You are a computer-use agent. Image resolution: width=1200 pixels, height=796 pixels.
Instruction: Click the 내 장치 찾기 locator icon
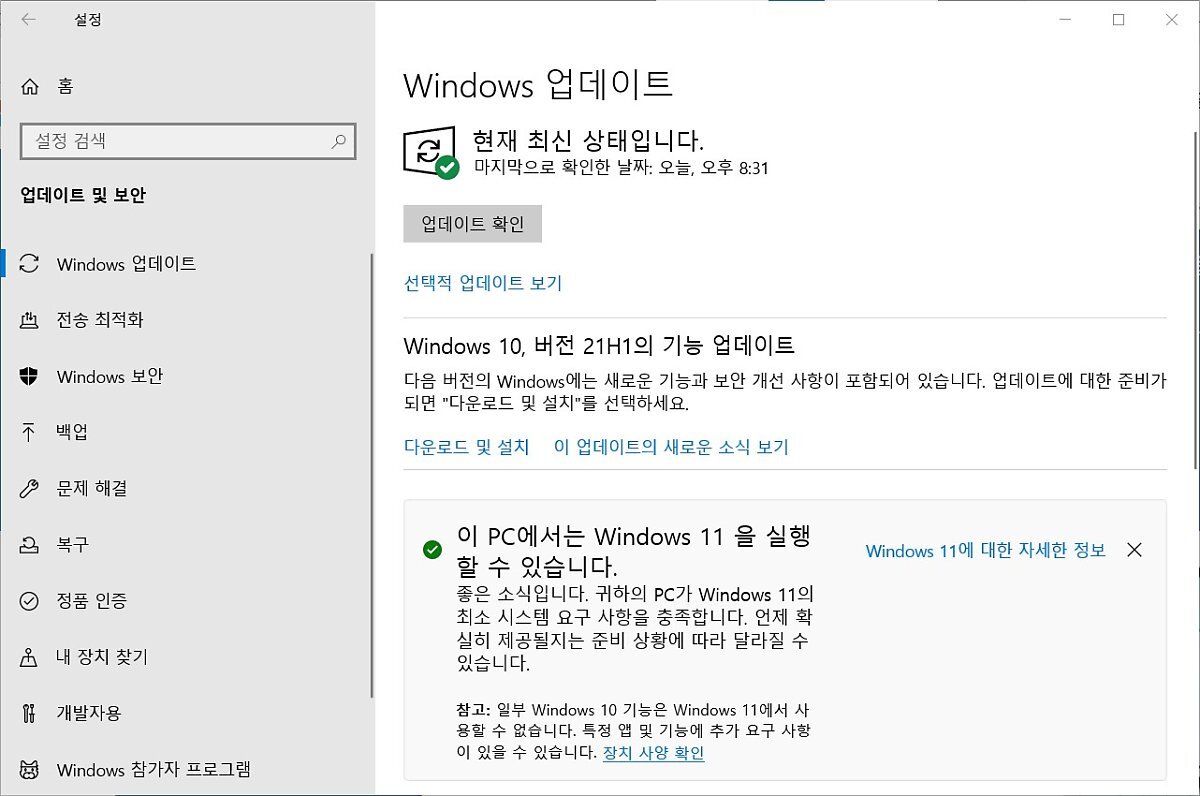[30, 657]
